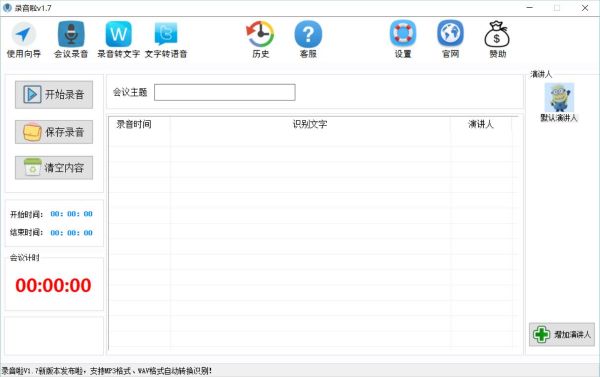
Task: Click the status bar version announcement text
Action: [x=107, y=371]
